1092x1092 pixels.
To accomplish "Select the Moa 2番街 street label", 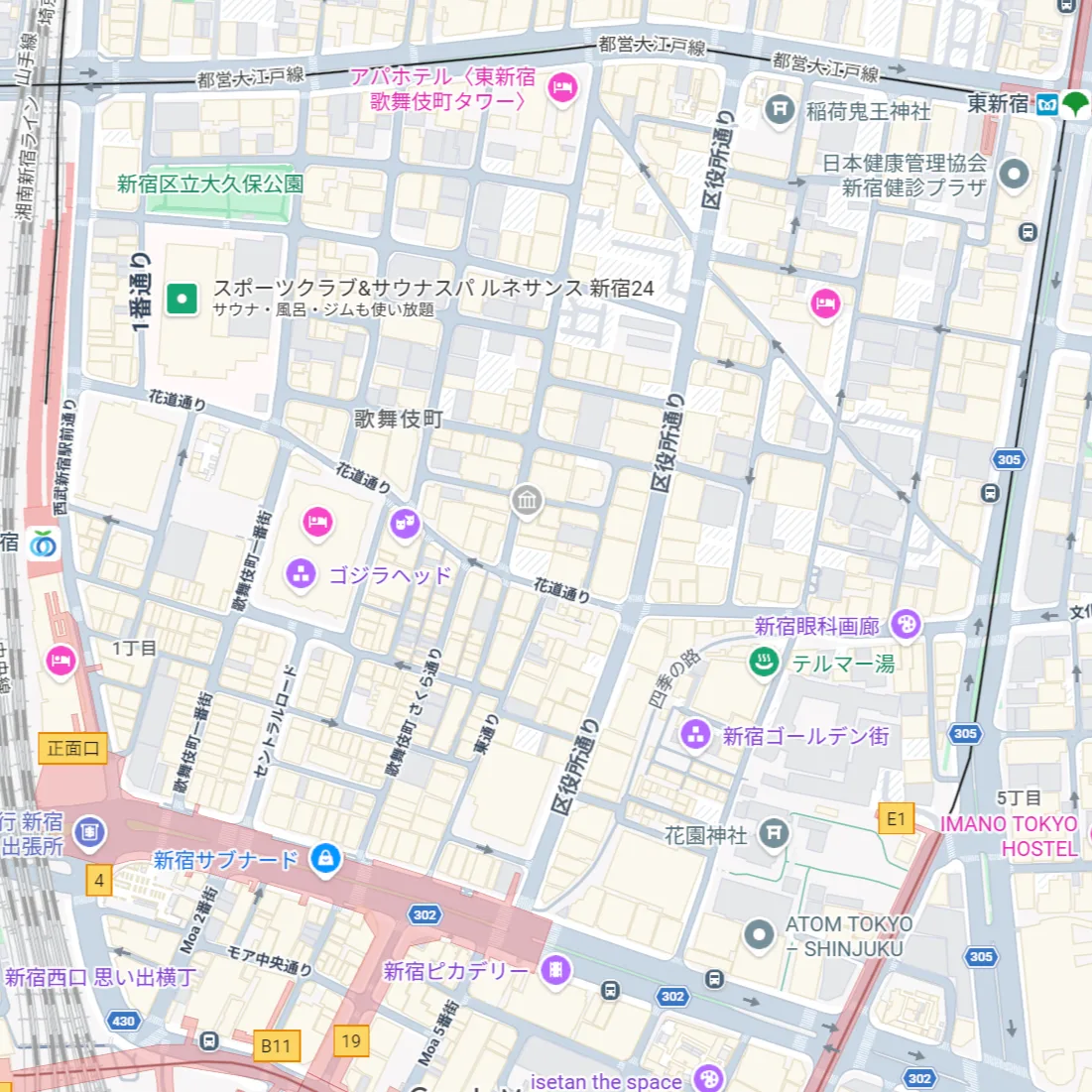I will click(x=199, y=920).
